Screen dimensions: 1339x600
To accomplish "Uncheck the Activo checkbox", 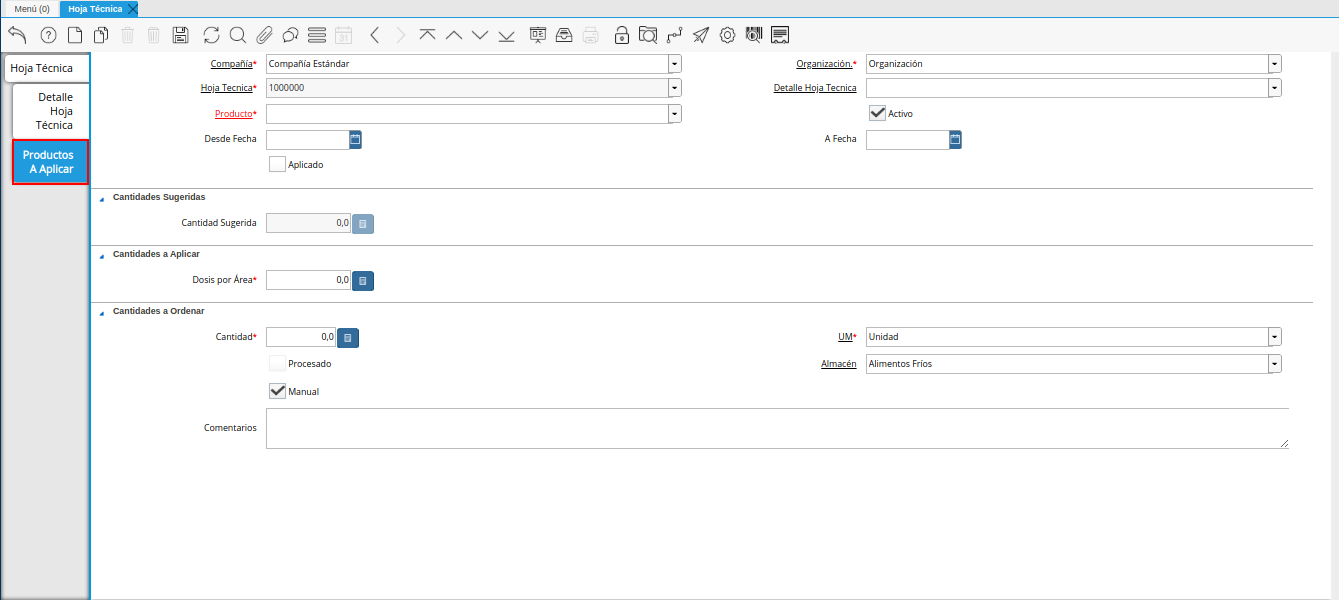I will 877,113.
